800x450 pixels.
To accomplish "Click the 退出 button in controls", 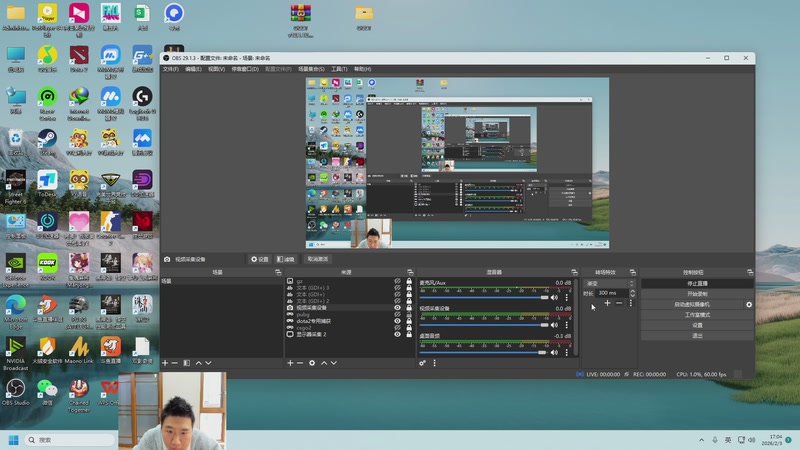I will point(697,336).
